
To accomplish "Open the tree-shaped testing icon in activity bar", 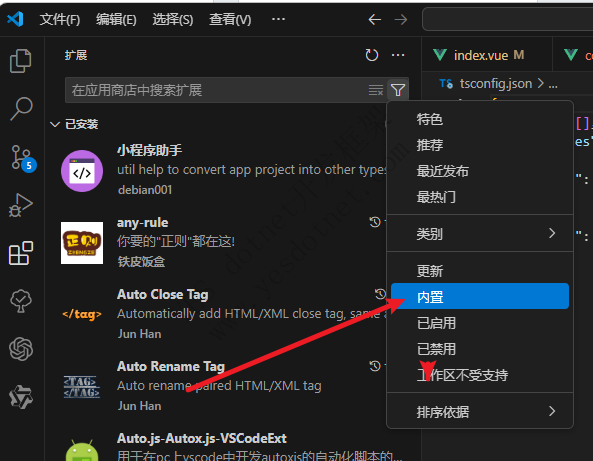I will (x=21, y=301).
